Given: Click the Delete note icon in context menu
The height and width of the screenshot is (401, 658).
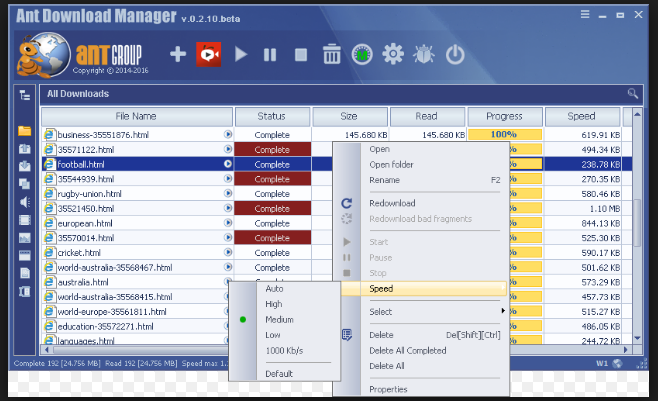Looking at the screenshot, I should [347, 335].
